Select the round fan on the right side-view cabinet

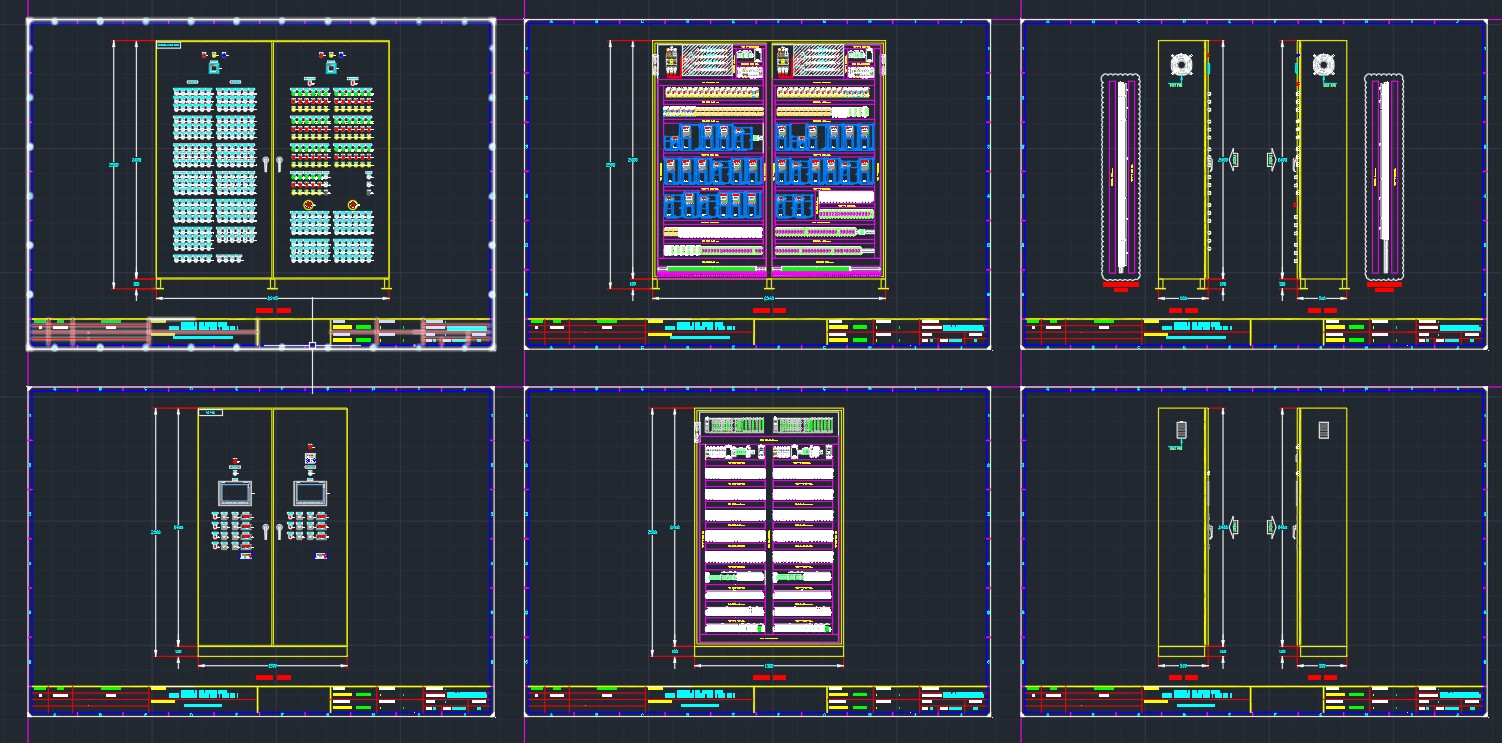pyautogui.click(x=1324, y=66)
